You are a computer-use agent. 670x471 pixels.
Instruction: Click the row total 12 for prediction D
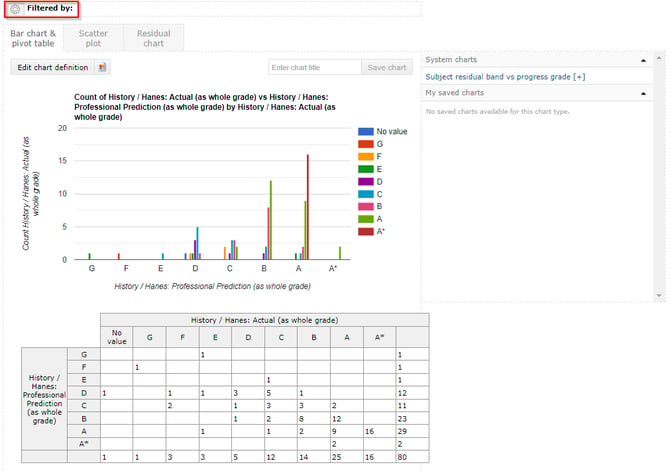(x=412, y=393)
